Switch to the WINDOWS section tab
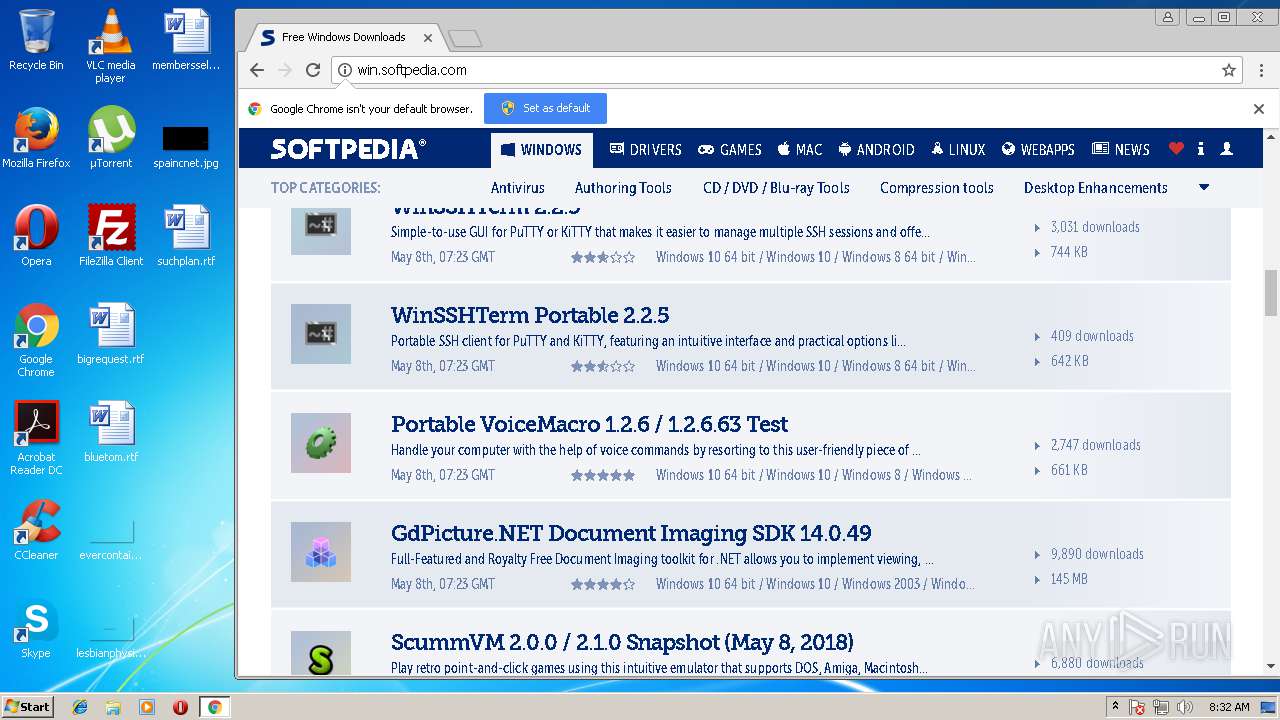Viewport: 1280px width, 720px height. (x=541, y=150)
